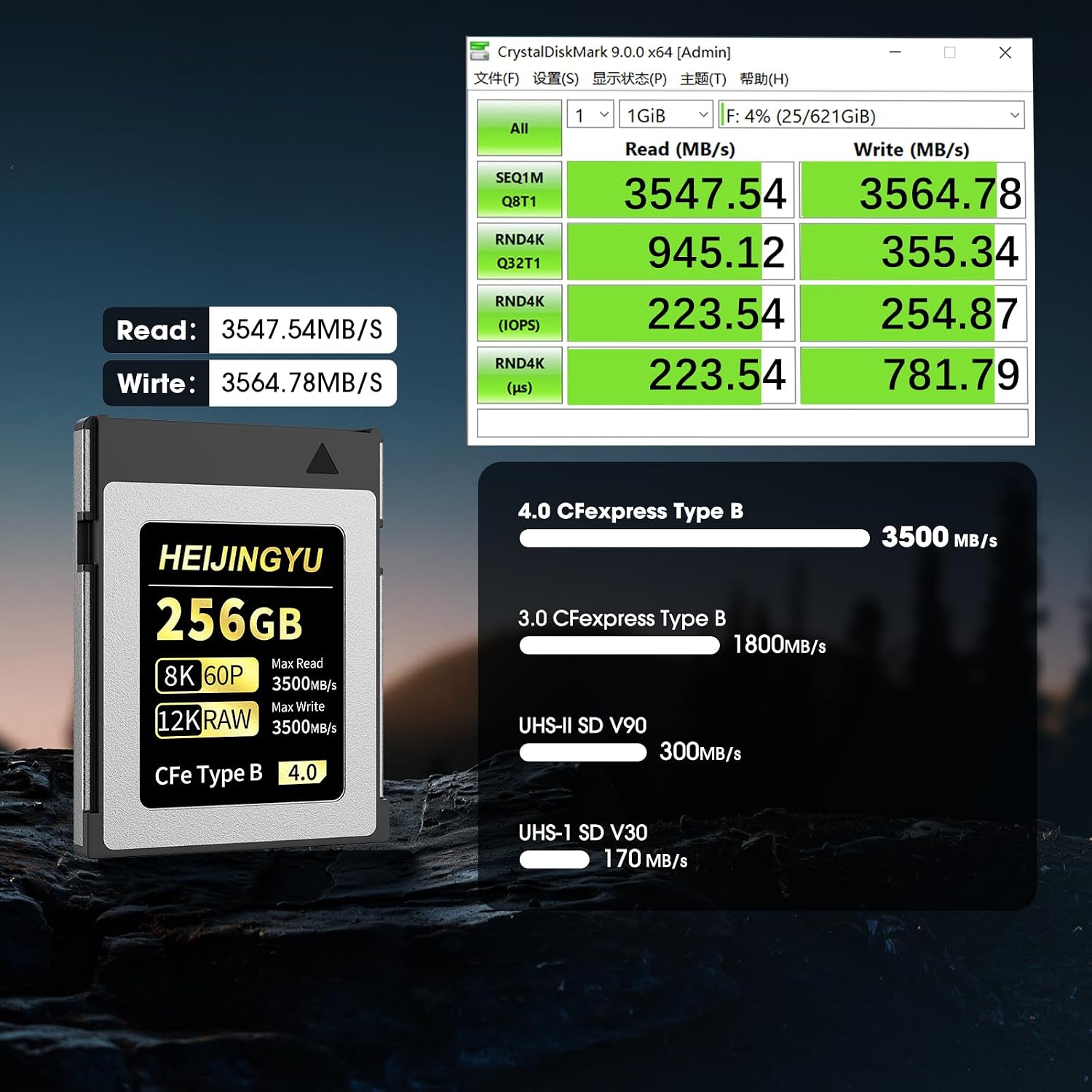Start the SEQ1M Q8T1 test
The height and width of the screenshot is (1092, 1092).
pos(519,189)
